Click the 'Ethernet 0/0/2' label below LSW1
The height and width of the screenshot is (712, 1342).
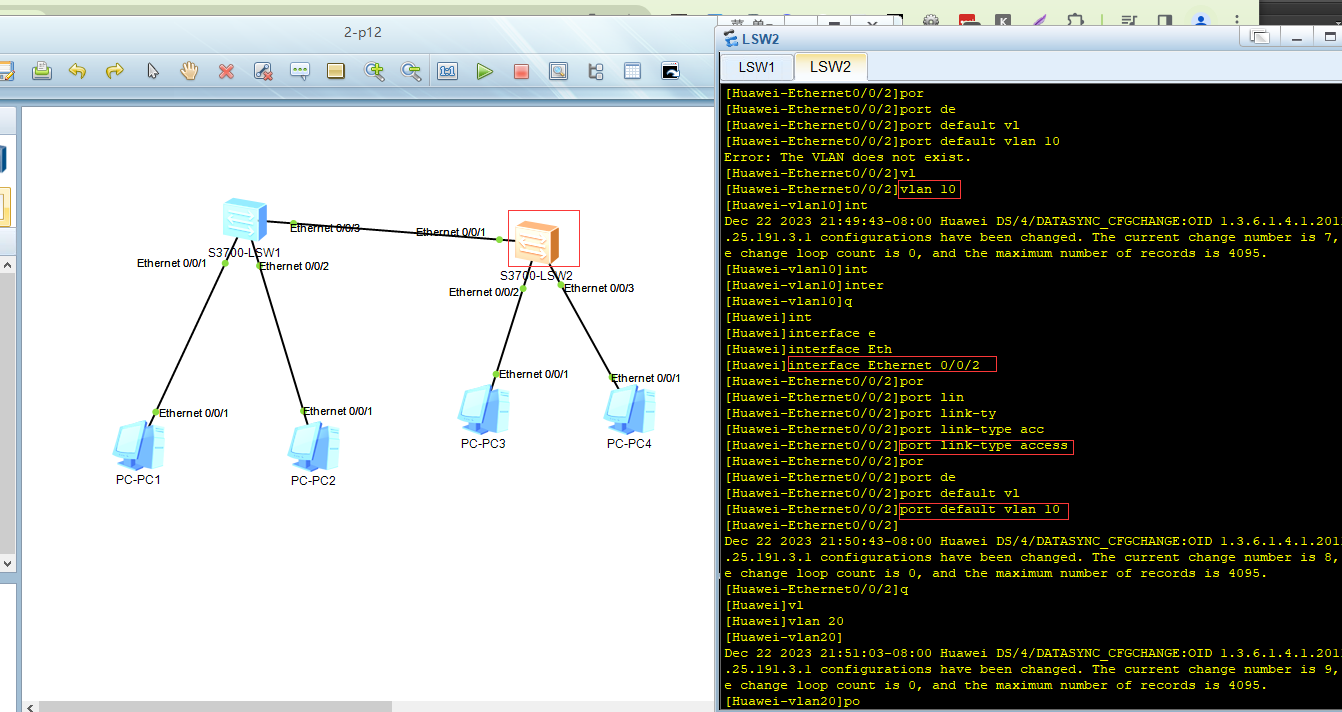295,266
